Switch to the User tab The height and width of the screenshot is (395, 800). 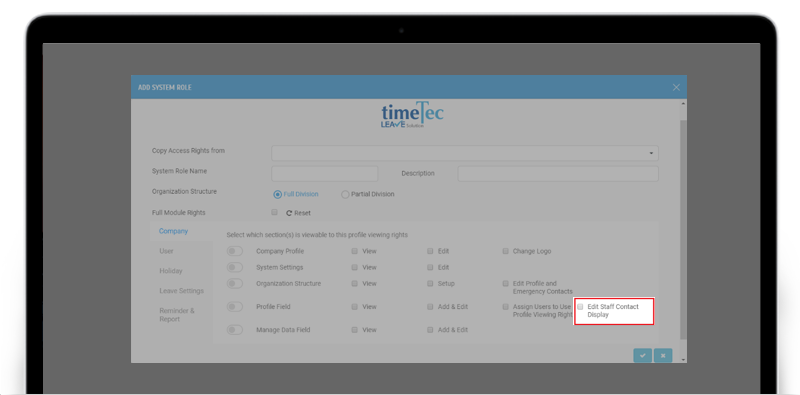(166, 251)
